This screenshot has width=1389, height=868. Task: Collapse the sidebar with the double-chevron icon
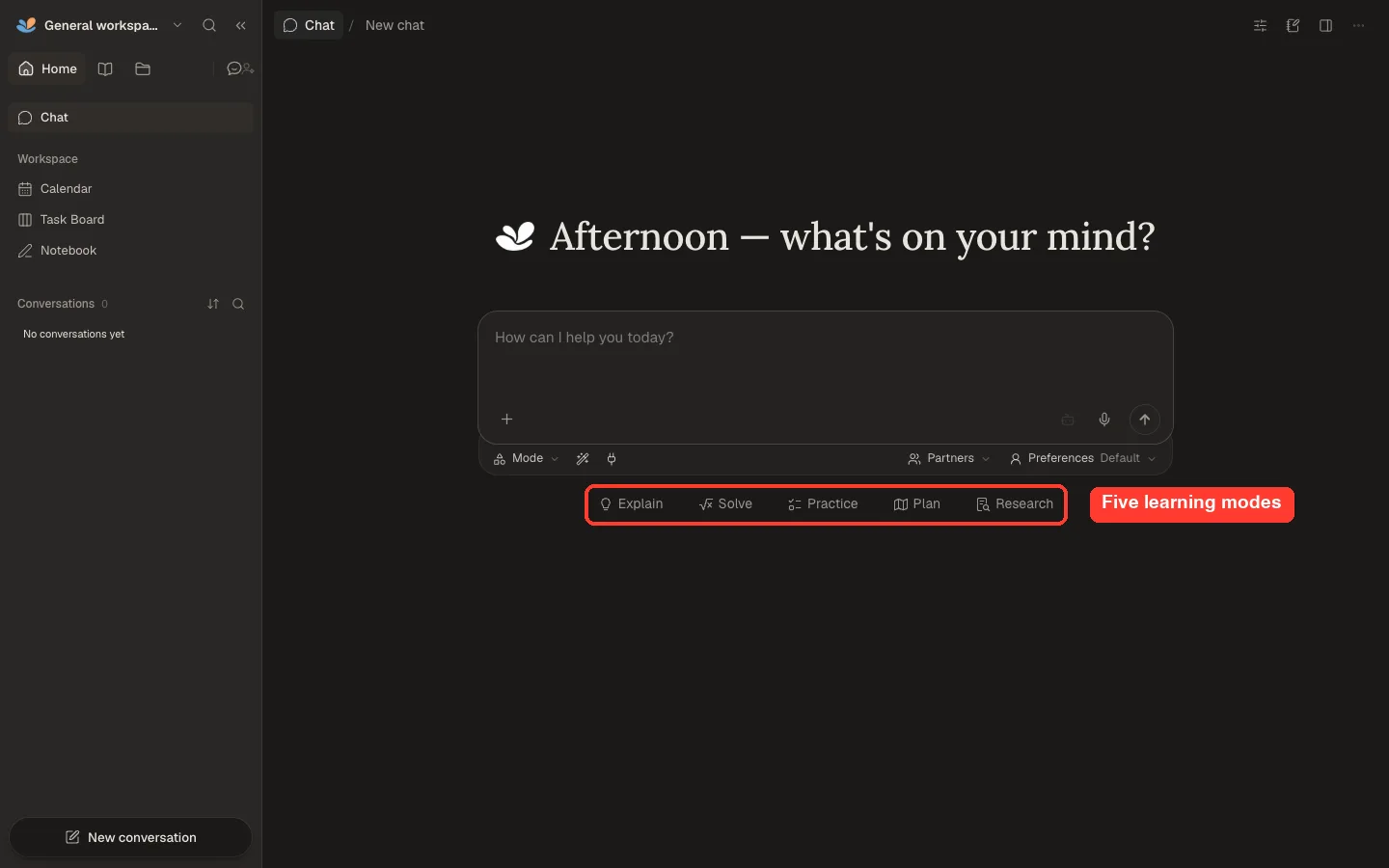[241, 26]
